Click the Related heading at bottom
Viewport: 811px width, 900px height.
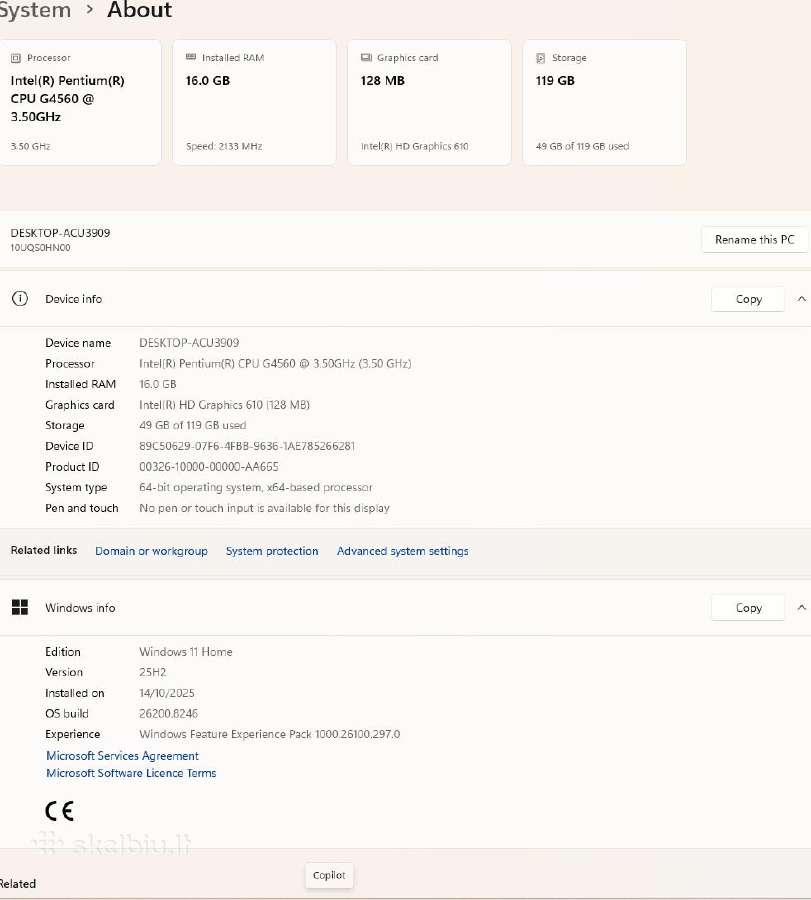pos(18,884)
